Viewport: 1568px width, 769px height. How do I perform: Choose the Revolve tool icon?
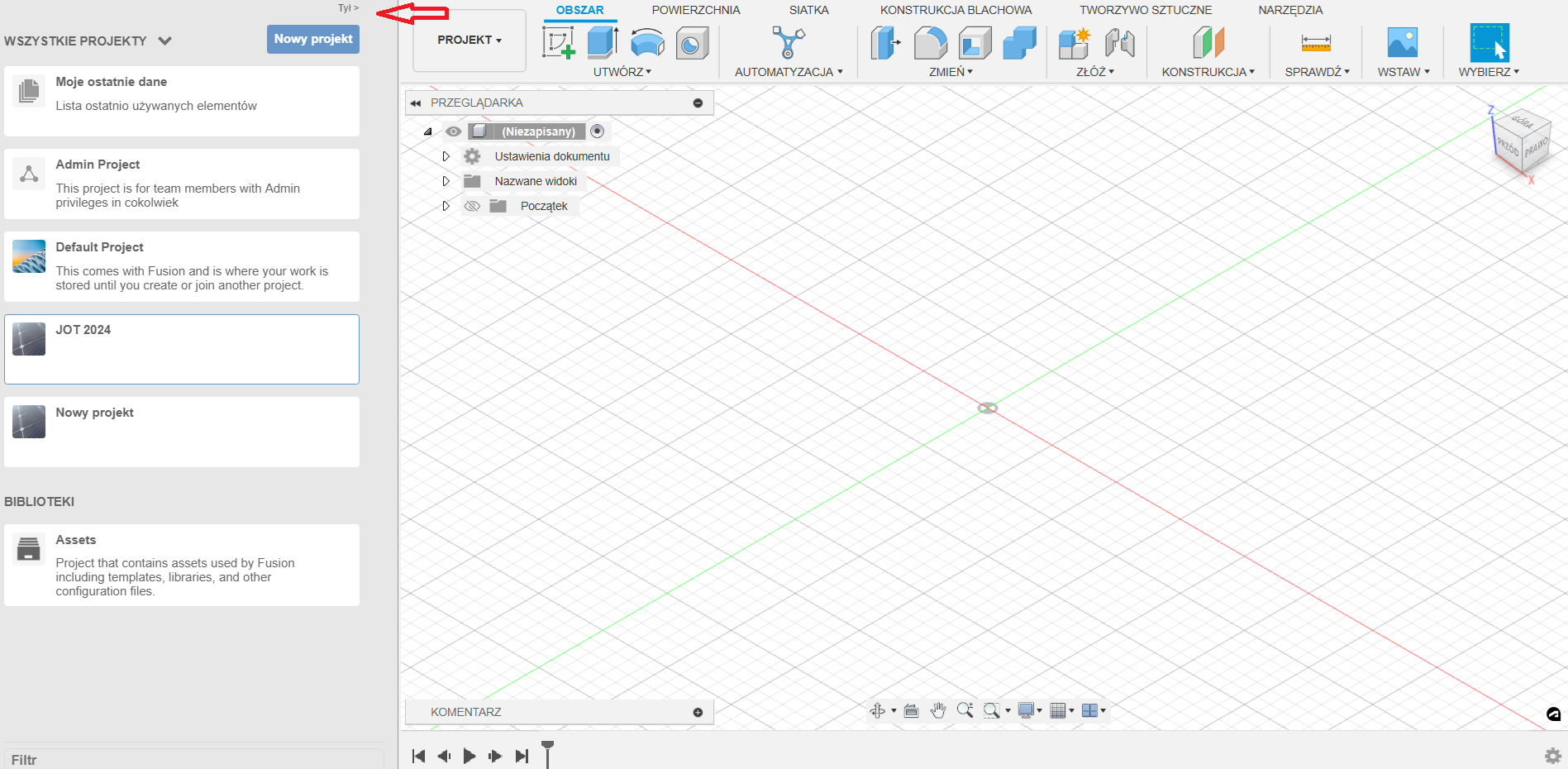[x=647, y=42]
